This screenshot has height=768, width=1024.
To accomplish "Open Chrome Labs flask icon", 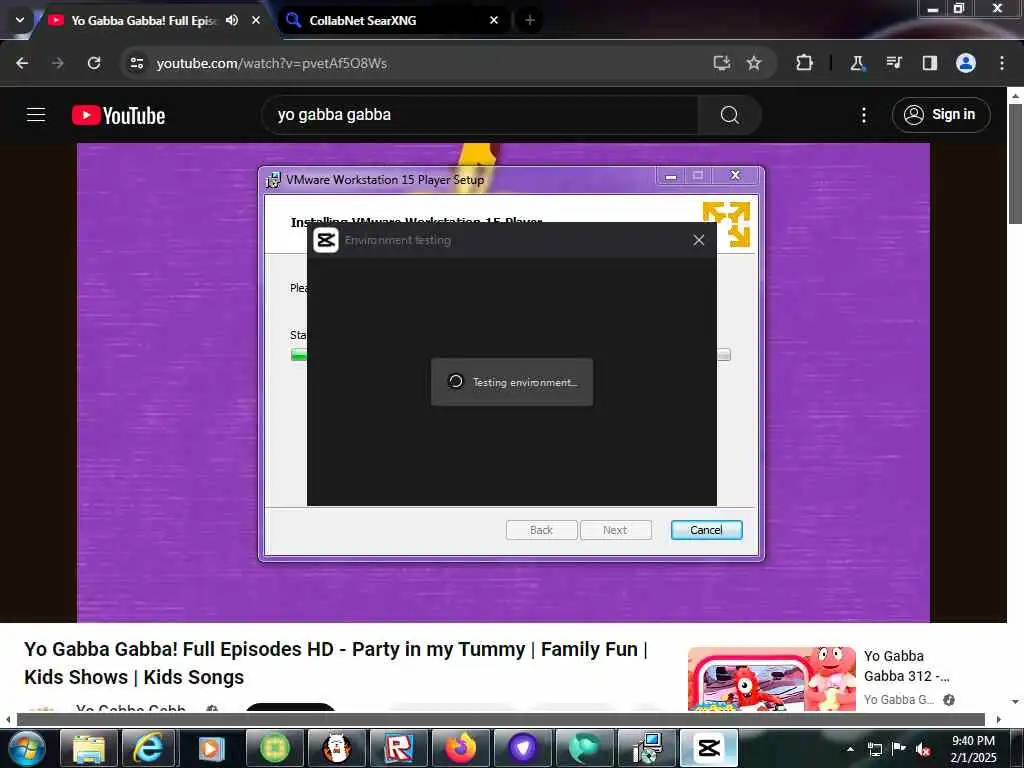I will tap(857, 63).
